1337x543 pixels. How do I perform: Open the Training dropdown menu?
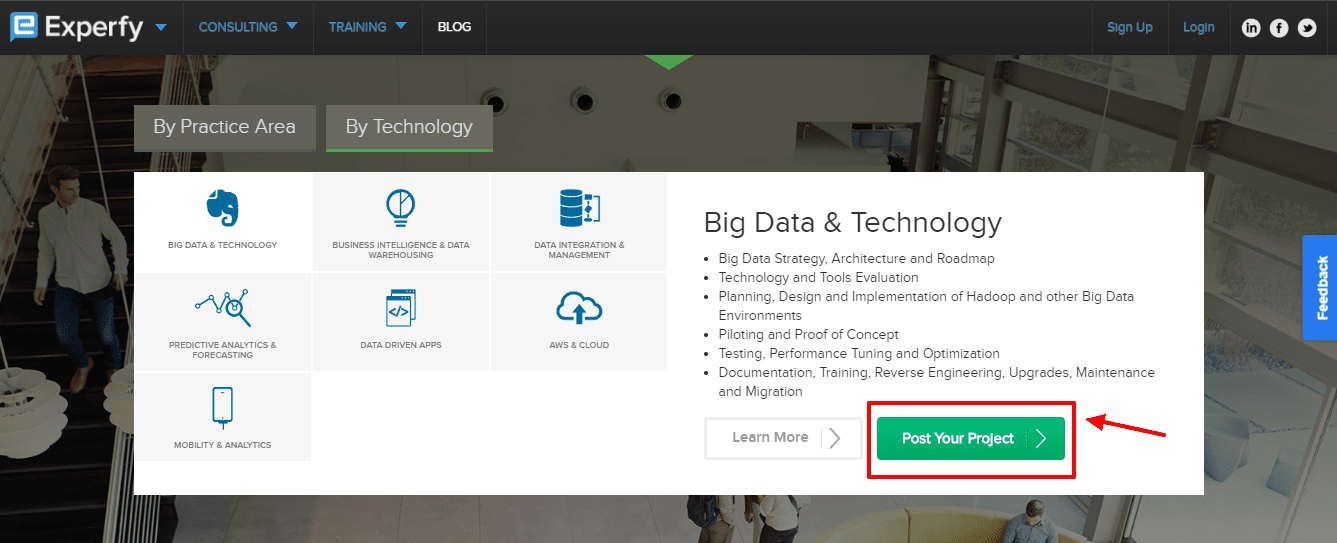368,27
